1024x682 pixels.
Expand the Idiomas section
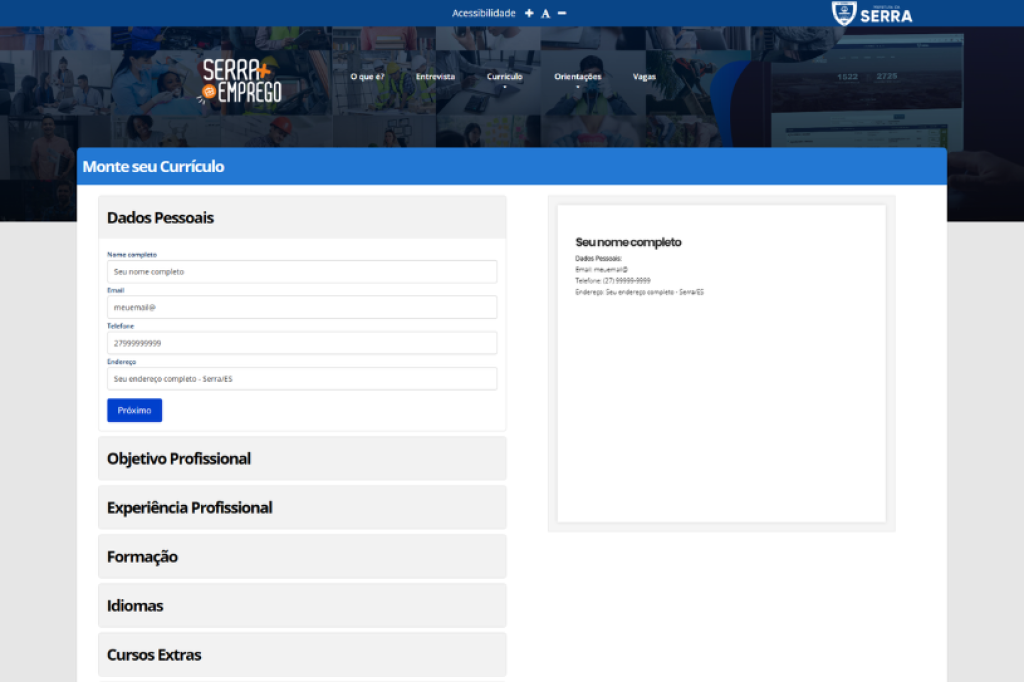pyautogui.click(x=301, y=606)
